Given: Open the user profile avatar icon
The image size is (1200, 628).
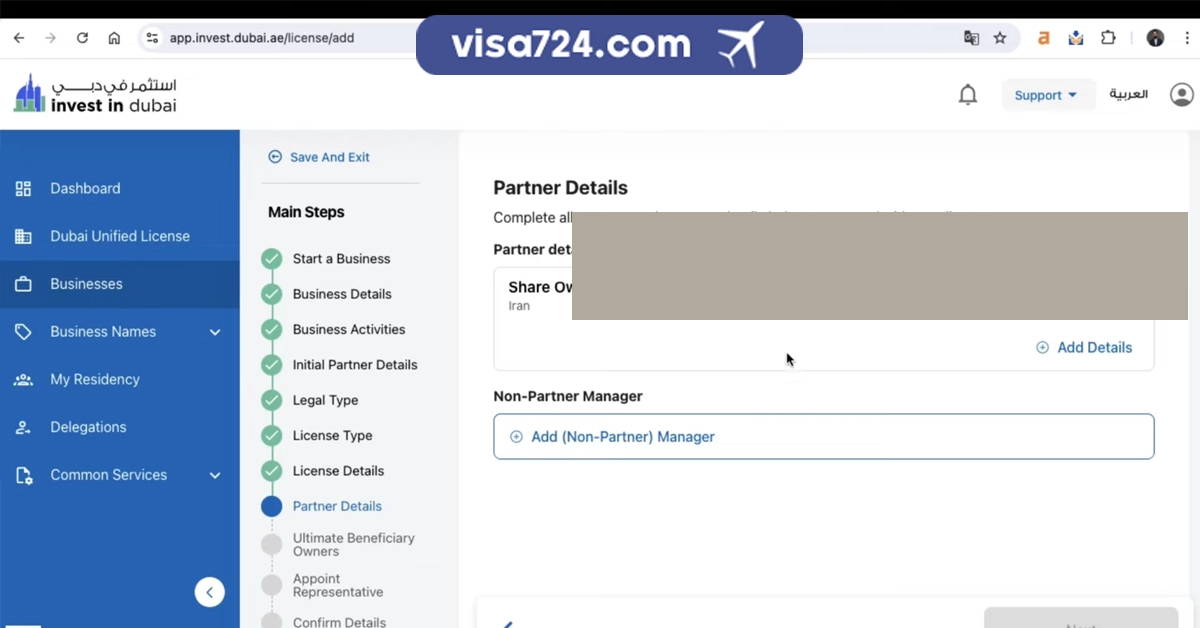Looking at the screenshot, I should 1181,95.
